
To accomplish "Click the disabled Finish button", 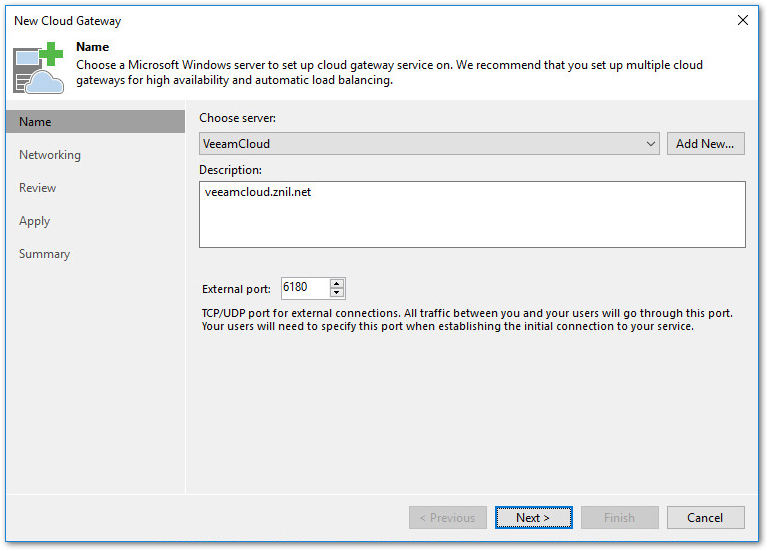I will (x=620, y=518).
